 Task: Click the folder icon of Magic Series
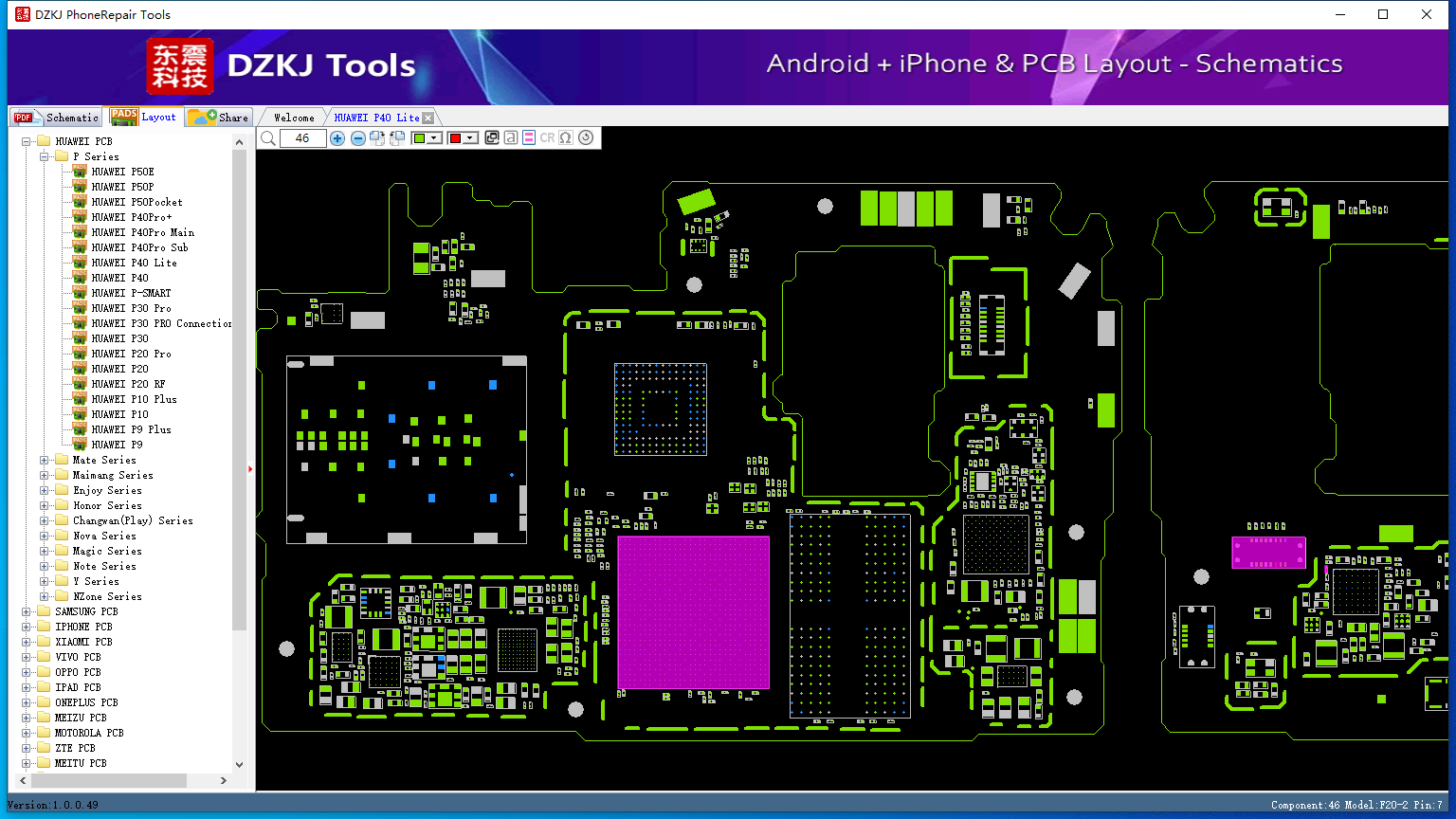tap(62, 551)
